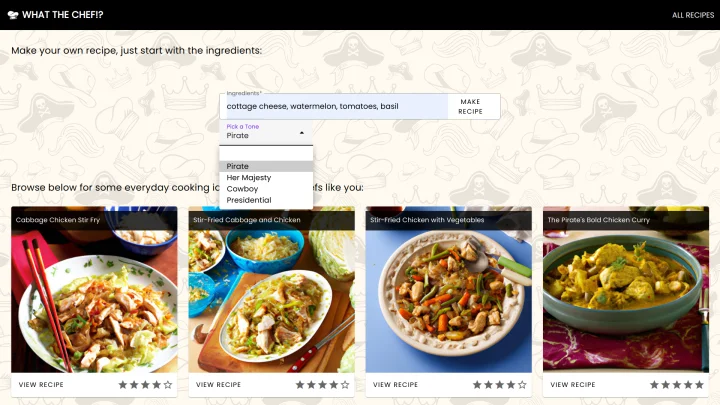Click first star on Cabbage Chicken Stir Fry

[x=123, y=385]
